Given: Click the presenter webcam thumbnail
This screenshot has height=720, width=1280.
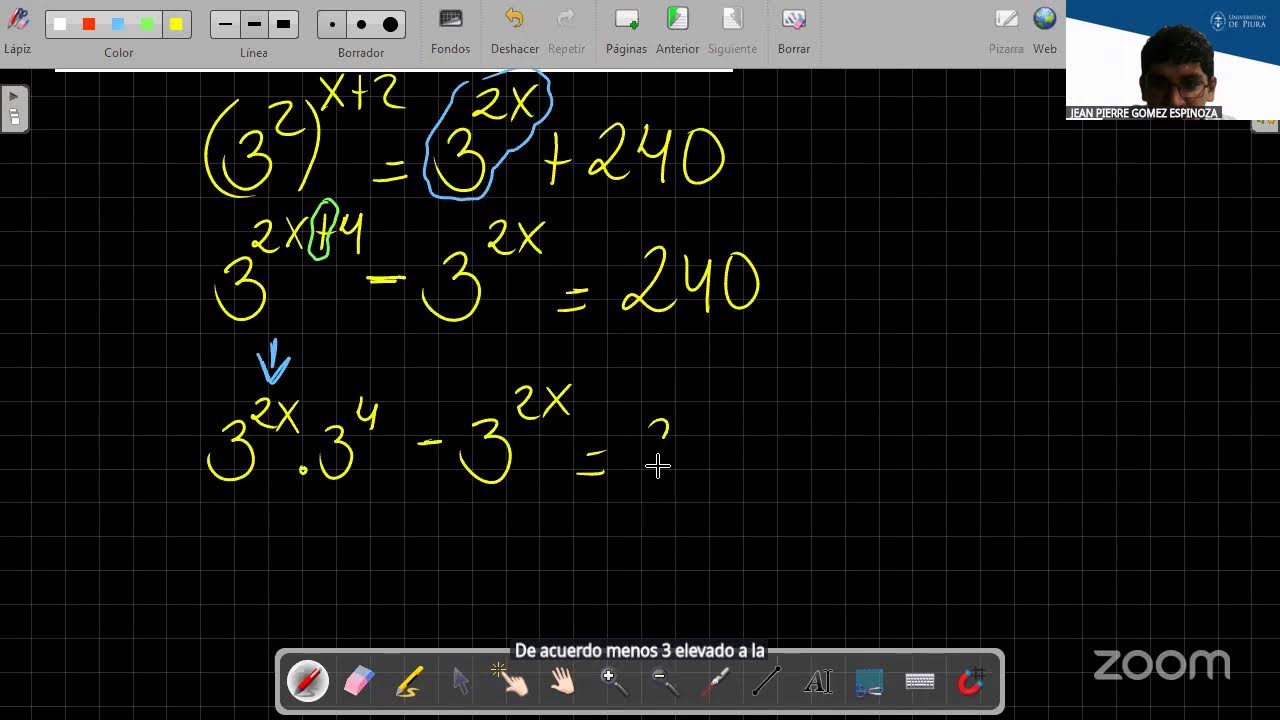Looking at the screenshot, I should (1173, 60).
